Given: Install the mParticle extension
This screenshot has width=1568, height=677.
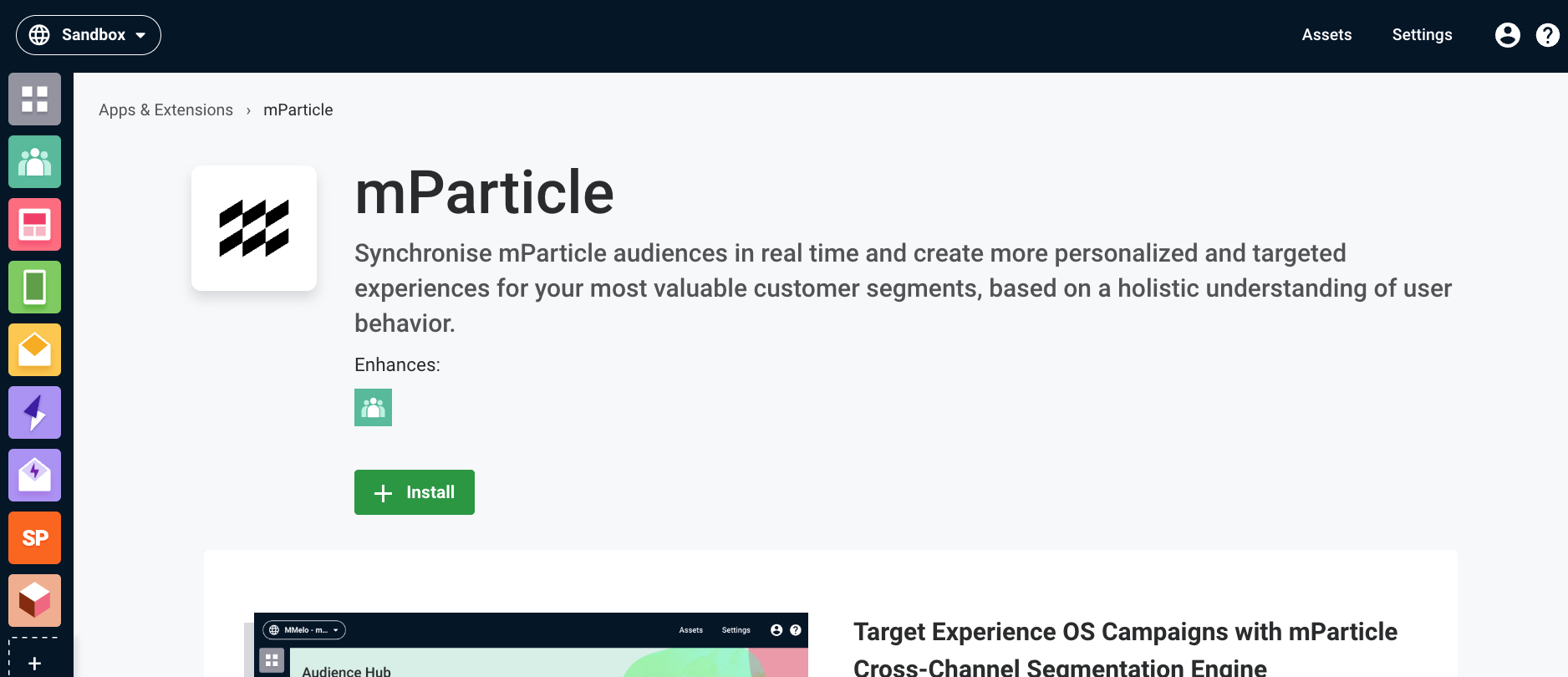Looking at the screenshot, I should click(x=415, y=492).
